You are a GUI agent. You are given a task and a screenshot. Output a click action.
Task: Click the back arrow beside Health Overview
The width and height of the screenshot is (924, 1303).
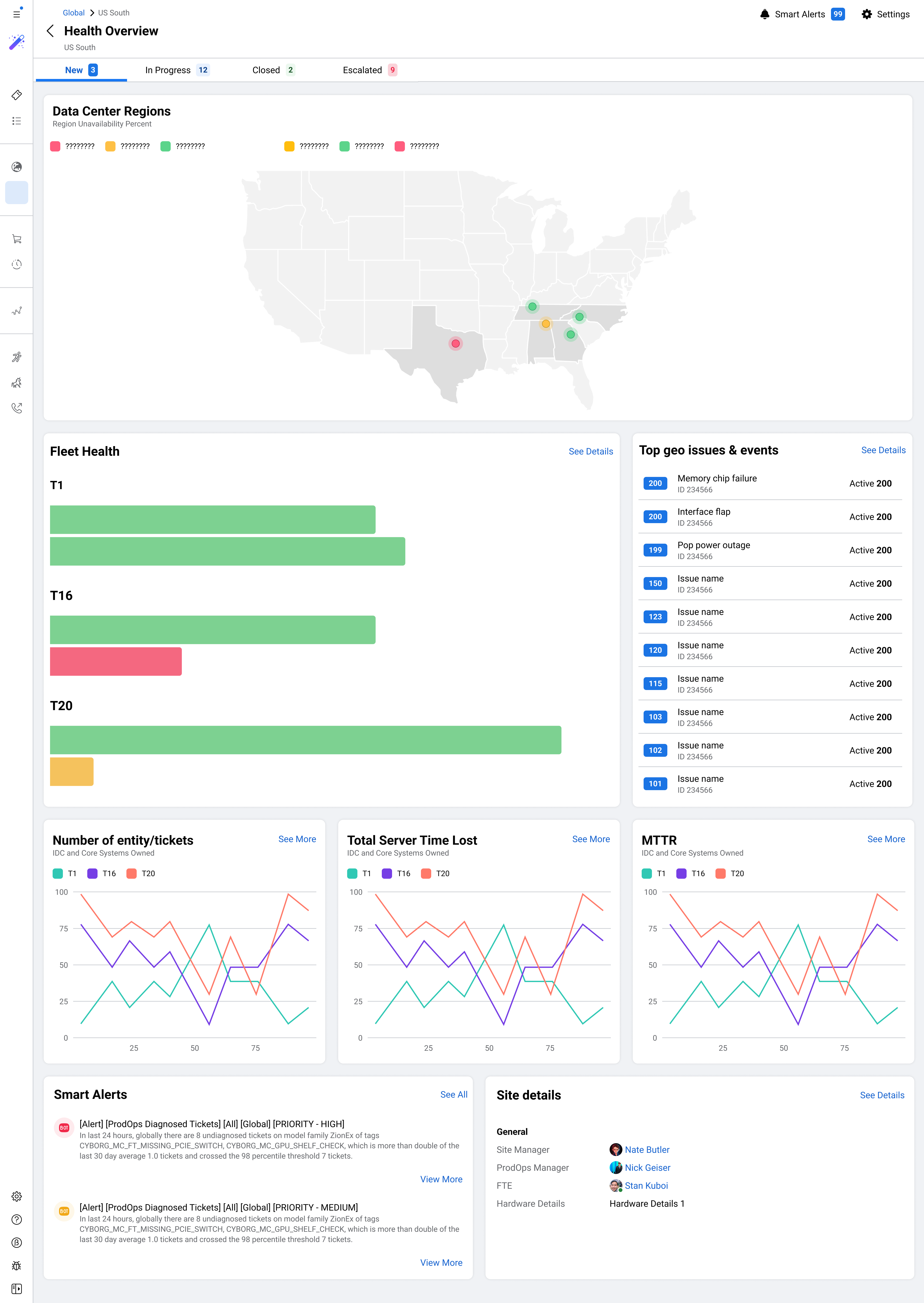50,31
